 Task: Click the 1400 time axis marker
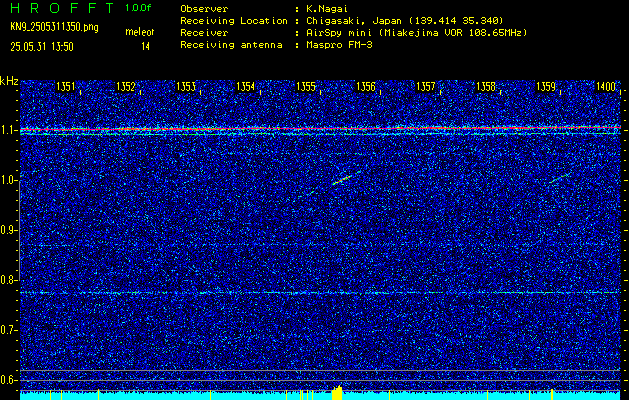606,87
